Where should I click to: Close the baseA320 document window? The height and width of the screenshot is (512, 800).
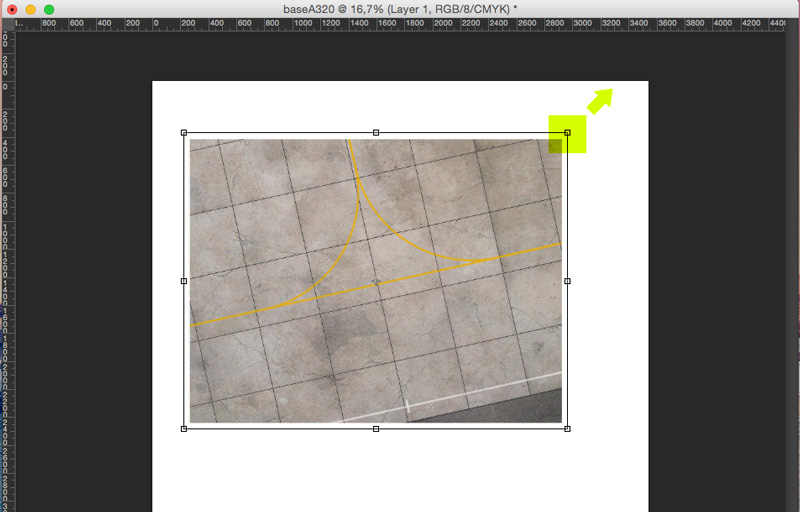12,10
